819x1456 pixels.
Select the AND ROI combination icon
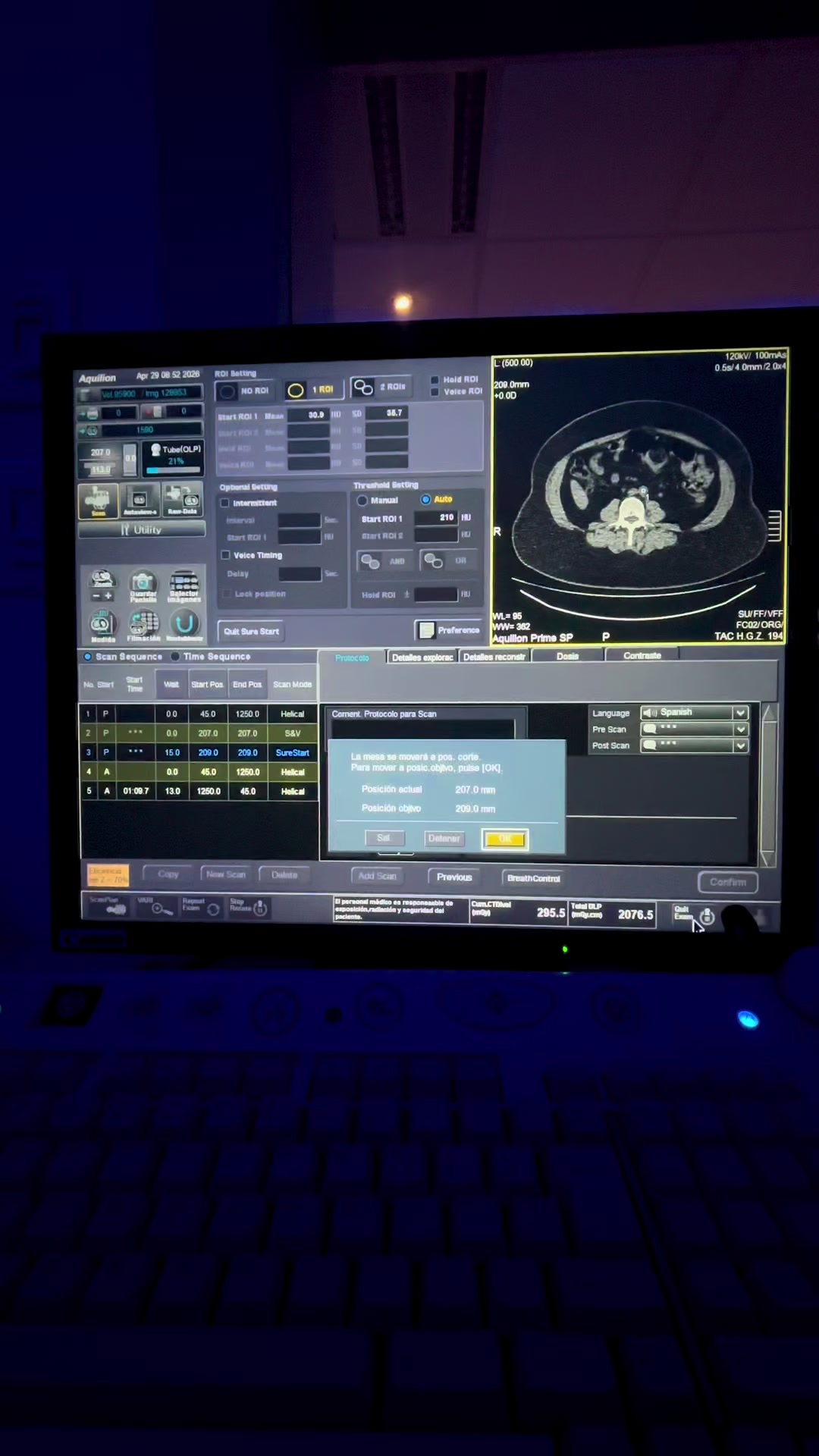[370, 561]
